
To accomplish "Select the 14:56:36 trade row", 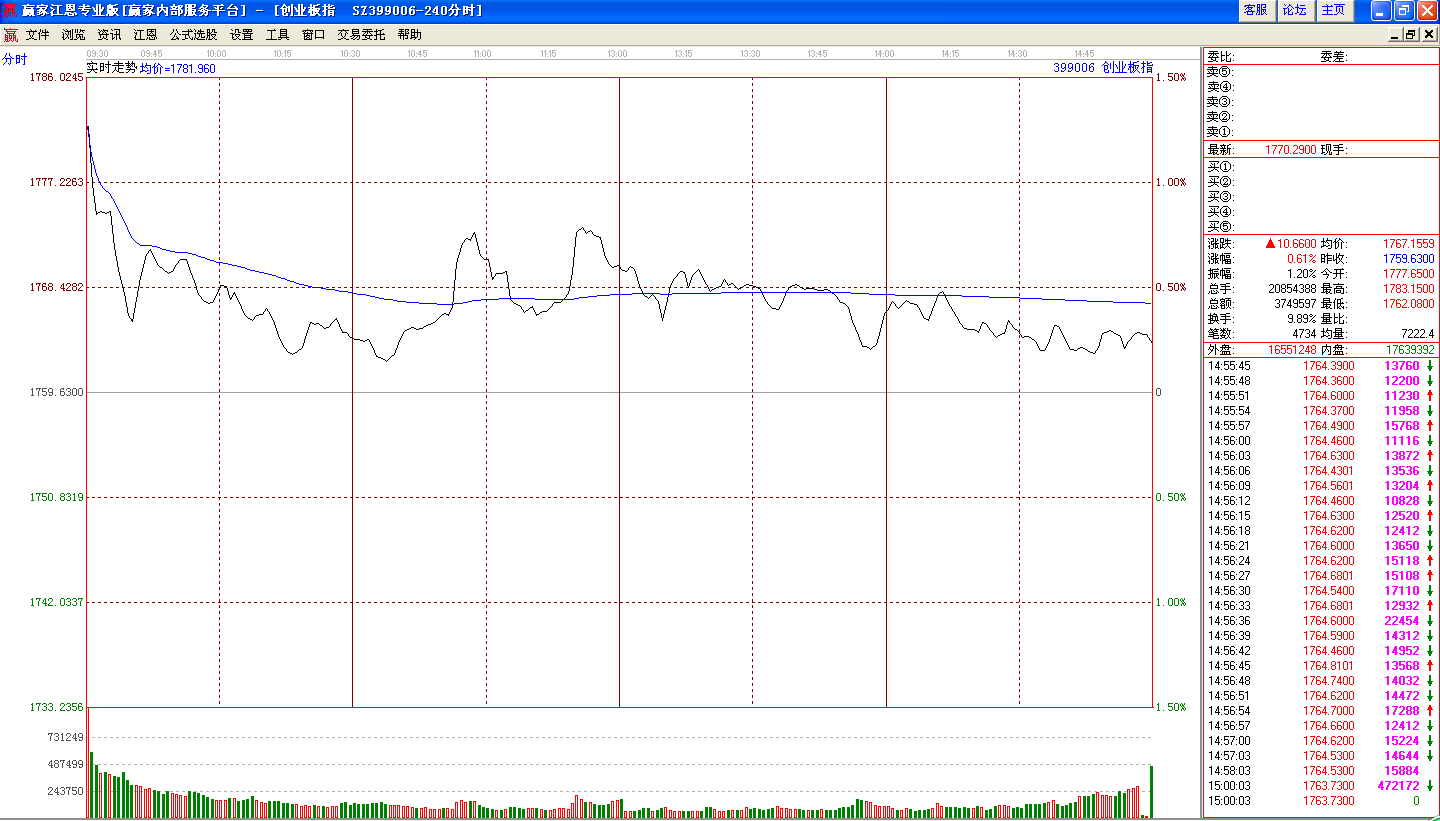I will tap(1321, 621).
